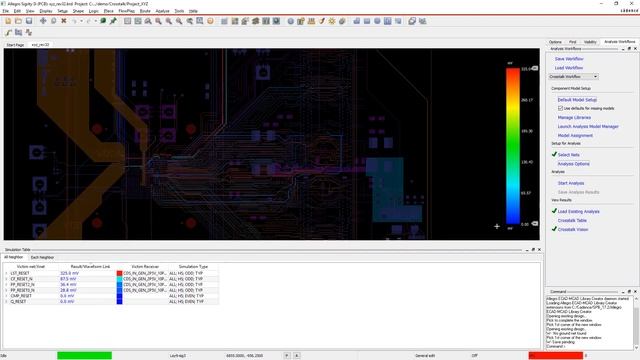The image size is (640, 360).
Task: Click bottom marker of color scale
Action: pyautogui.click(x=535, y=223)
